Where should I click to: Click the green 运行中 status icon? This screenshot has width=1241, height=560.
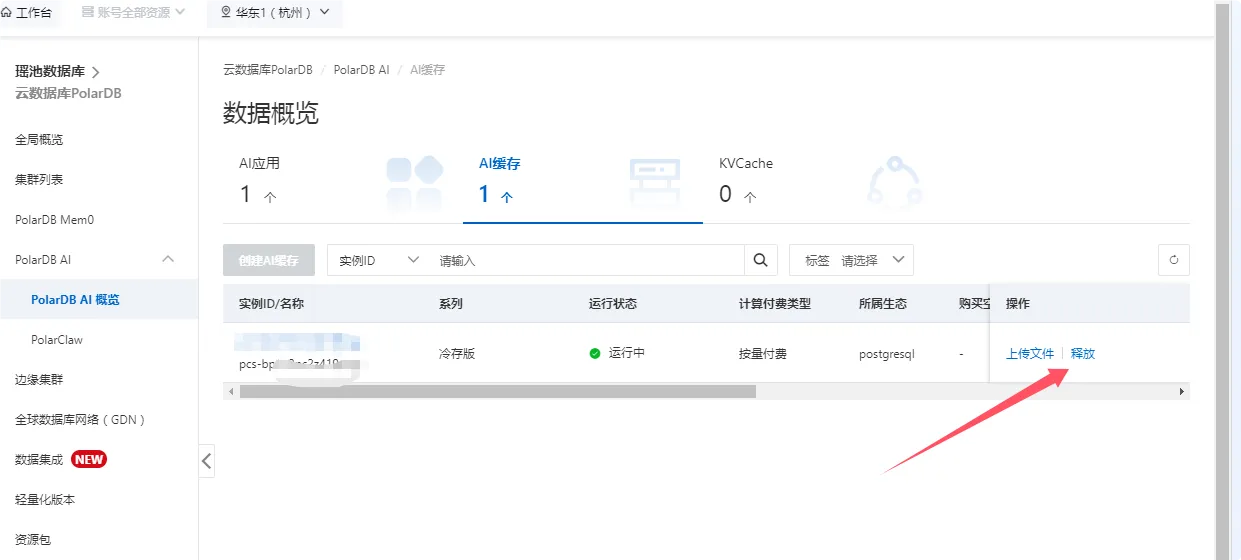(x=595, y=354)
